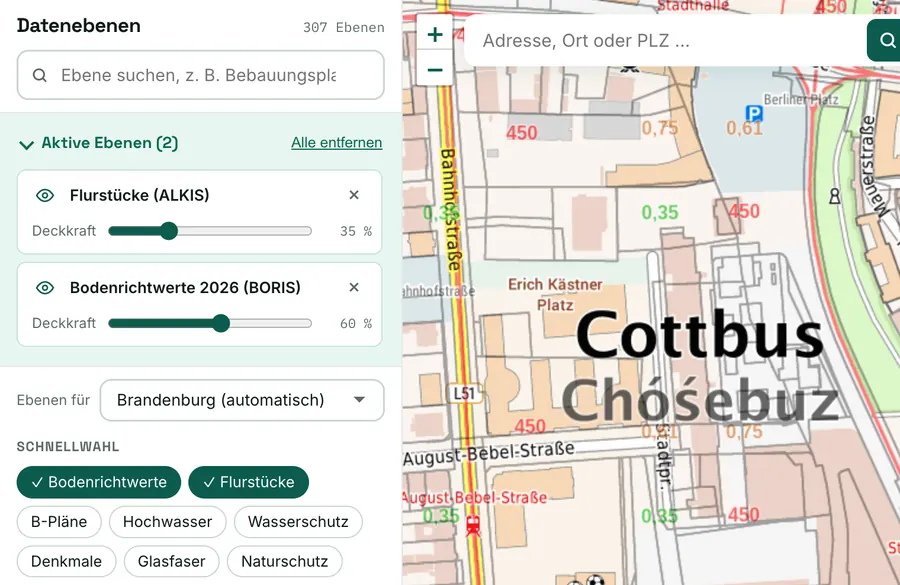Screen dimensions: 900x585
Task: Click the 0,61 value near Berliner Platz
Action: click(744, 128)
